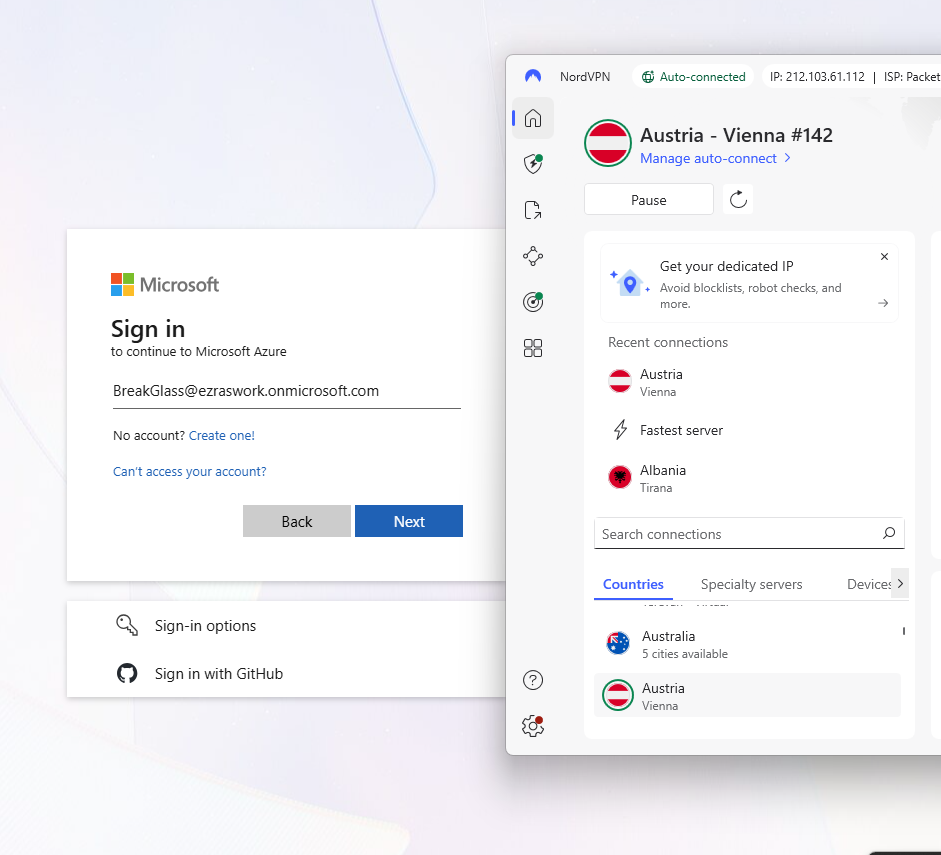This screenshot has height=855, width=941.
Task: Open the Can't access your account link
Action: 189,470
